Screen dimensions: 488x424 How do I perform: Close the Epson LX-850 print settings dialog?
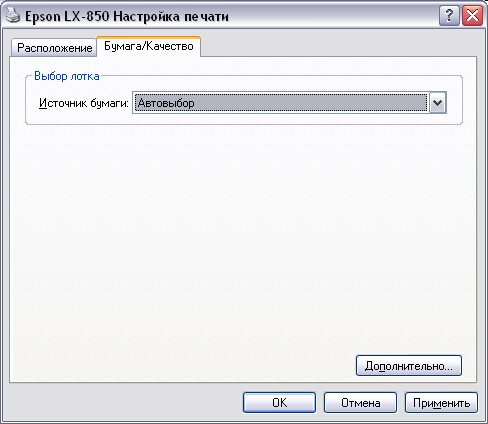point(472,16)
